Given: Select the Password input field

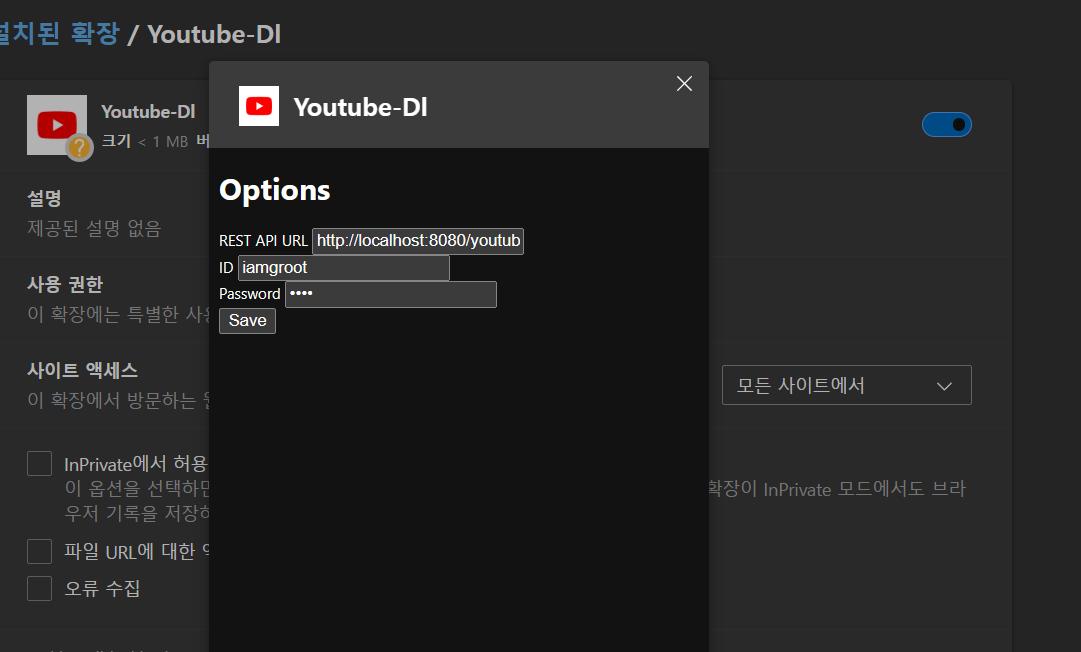Looking at the screenshot, I should (x=390, y=294).
